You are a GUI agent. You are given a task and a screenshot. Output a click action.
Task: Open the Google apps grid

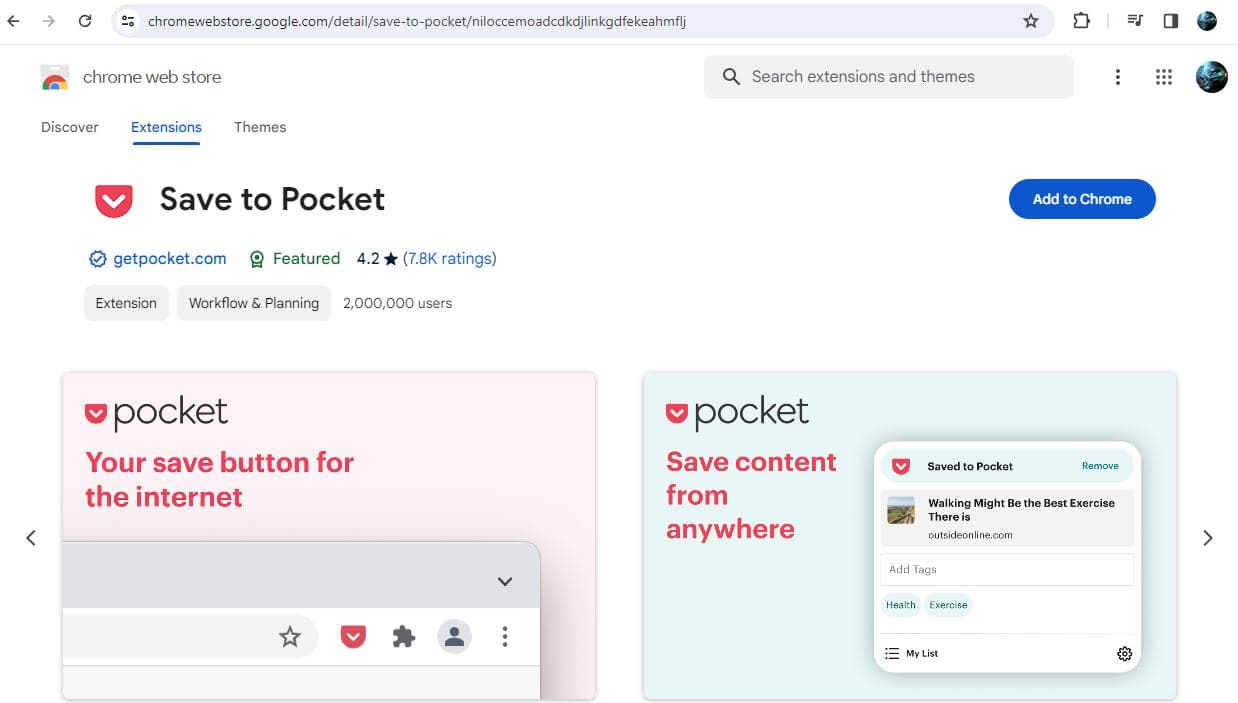pos(1164,77)
